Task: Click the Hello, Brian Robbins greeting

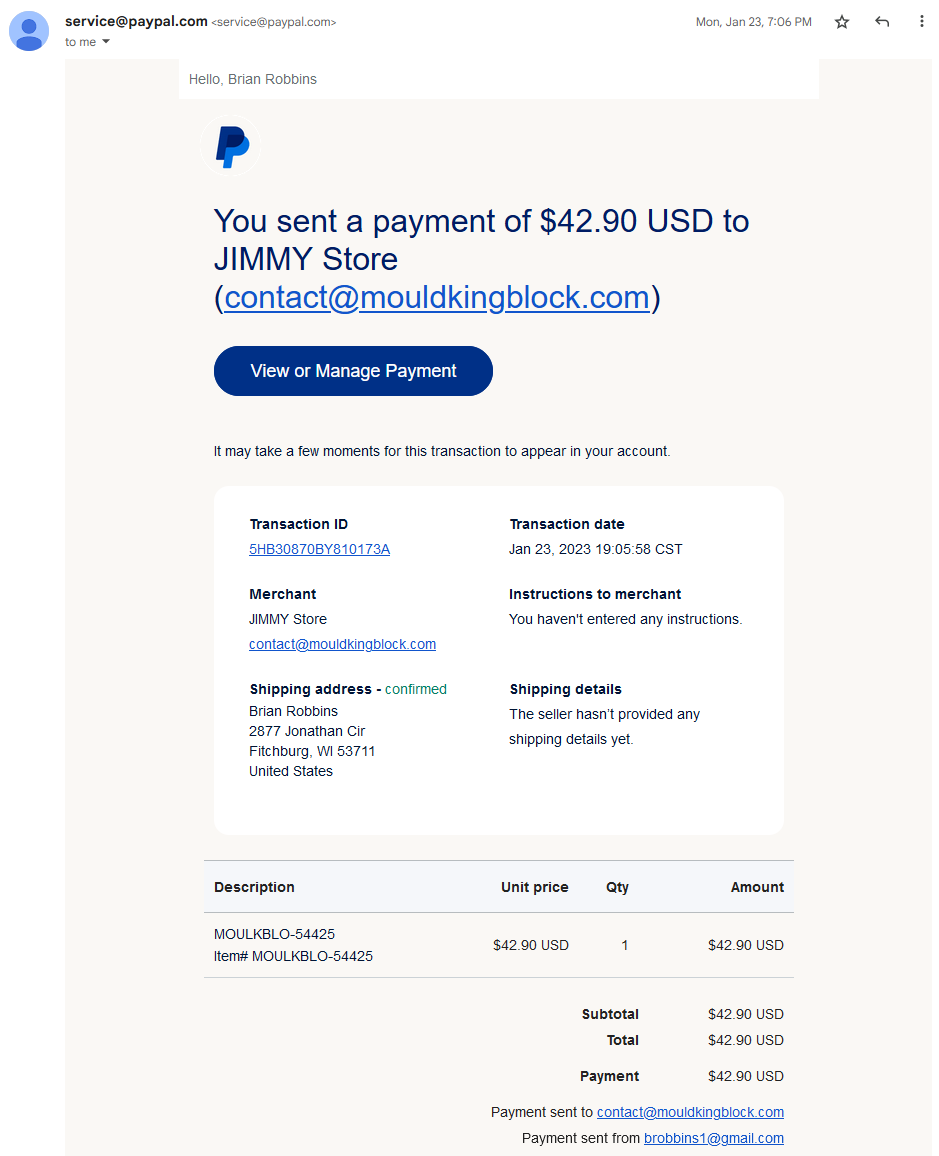Action: click(253, 79)
